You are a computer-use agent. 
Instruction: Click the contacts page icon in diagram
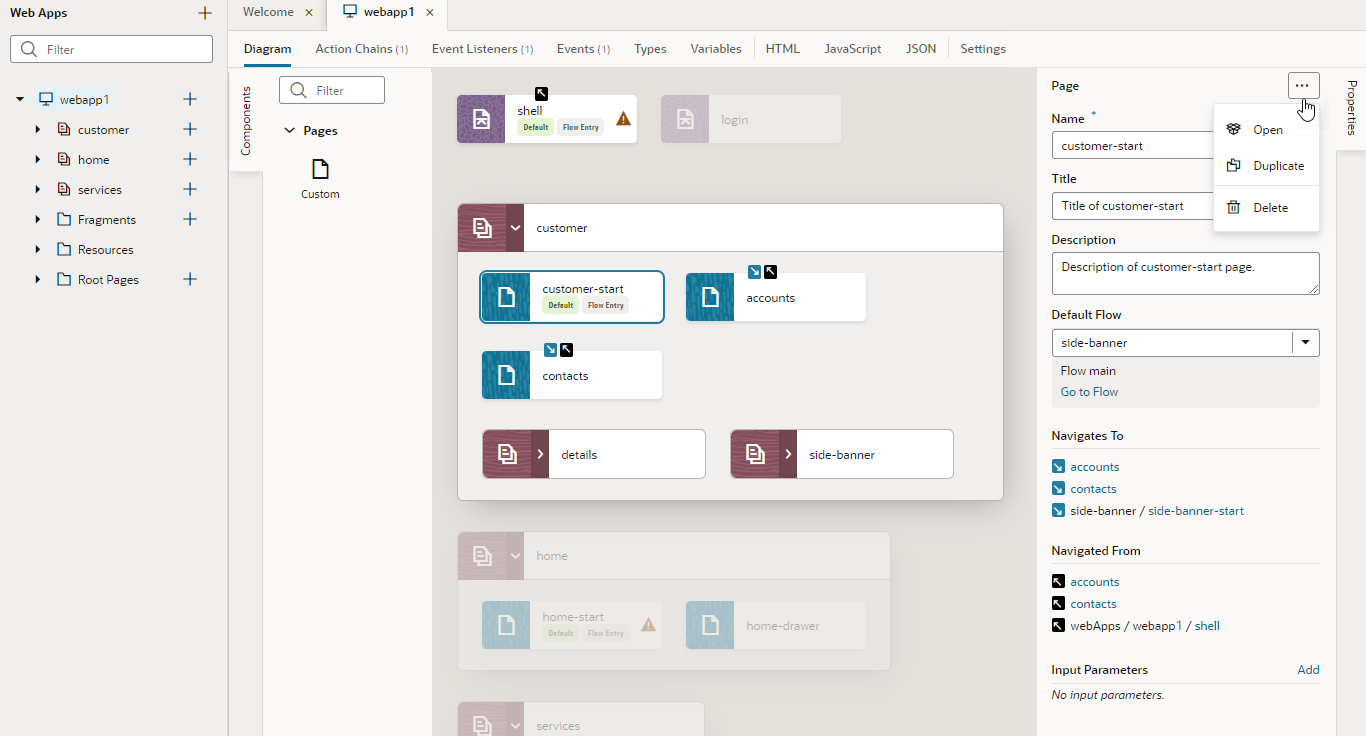pyautogui.click(x=506, y=375)
